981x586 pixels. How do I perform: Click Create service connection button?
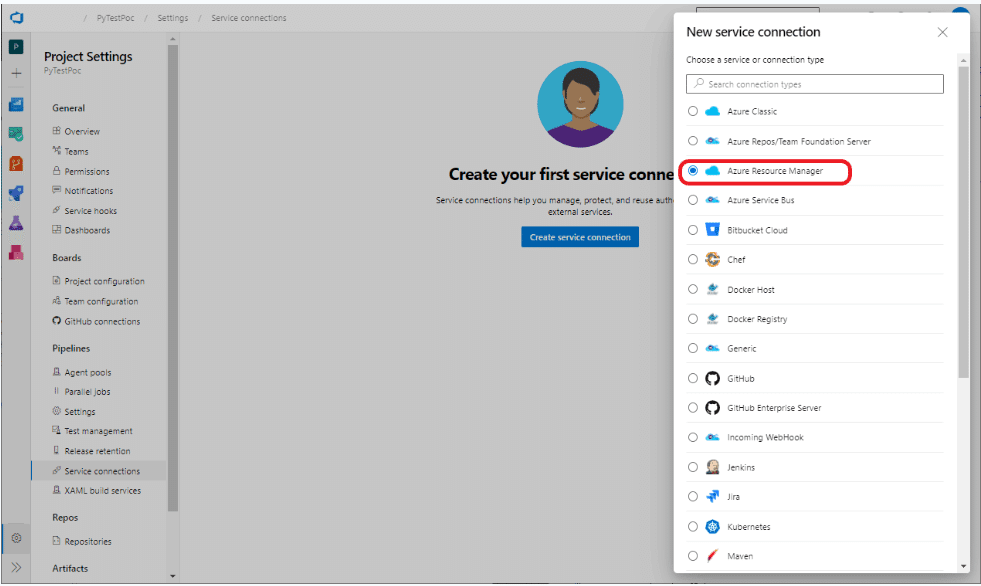pos(580,237)
